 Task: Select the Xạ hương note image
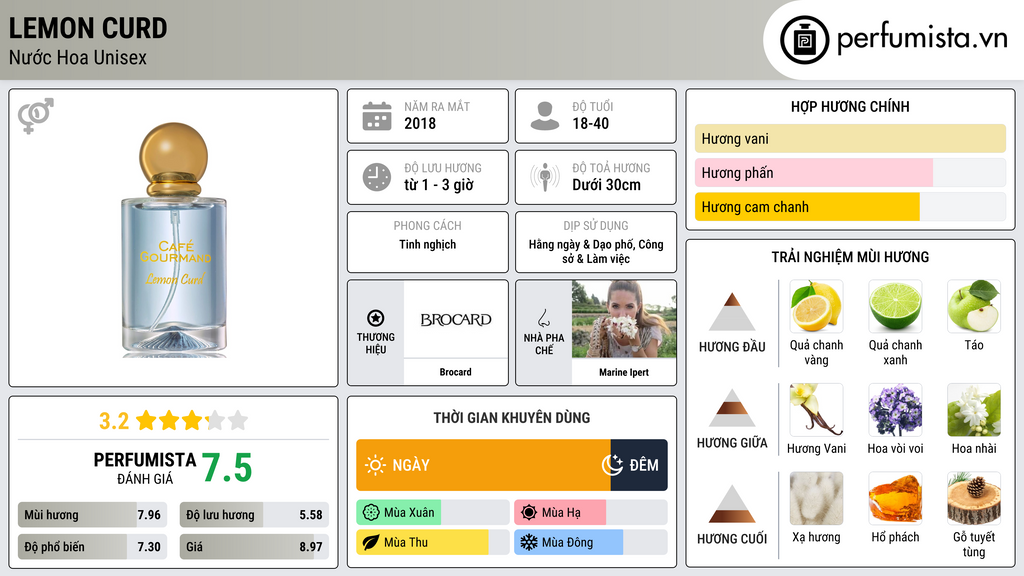click(x=816, y=498)
